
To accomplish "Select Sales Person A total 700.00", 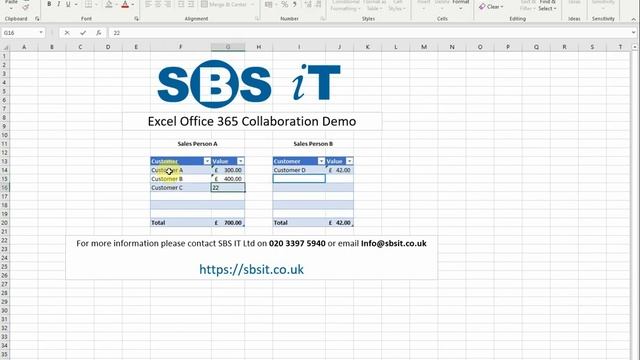I will 228,223.
